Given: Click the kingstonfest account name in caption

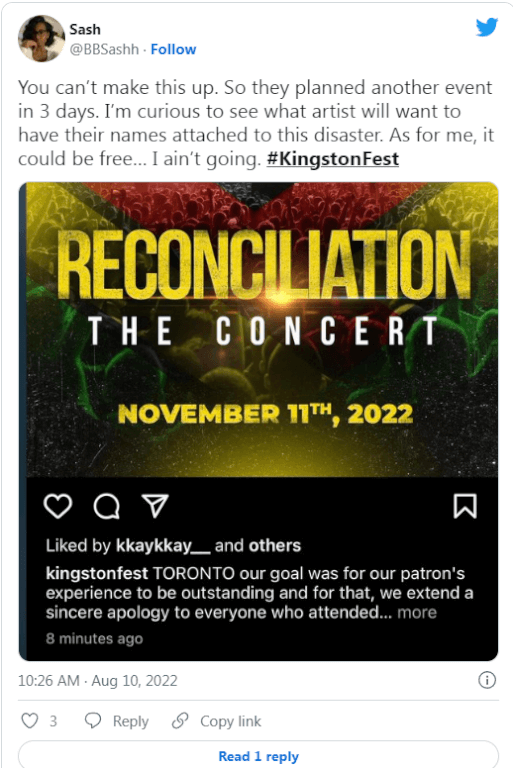Looking at the screenshot, I should 97,574.
